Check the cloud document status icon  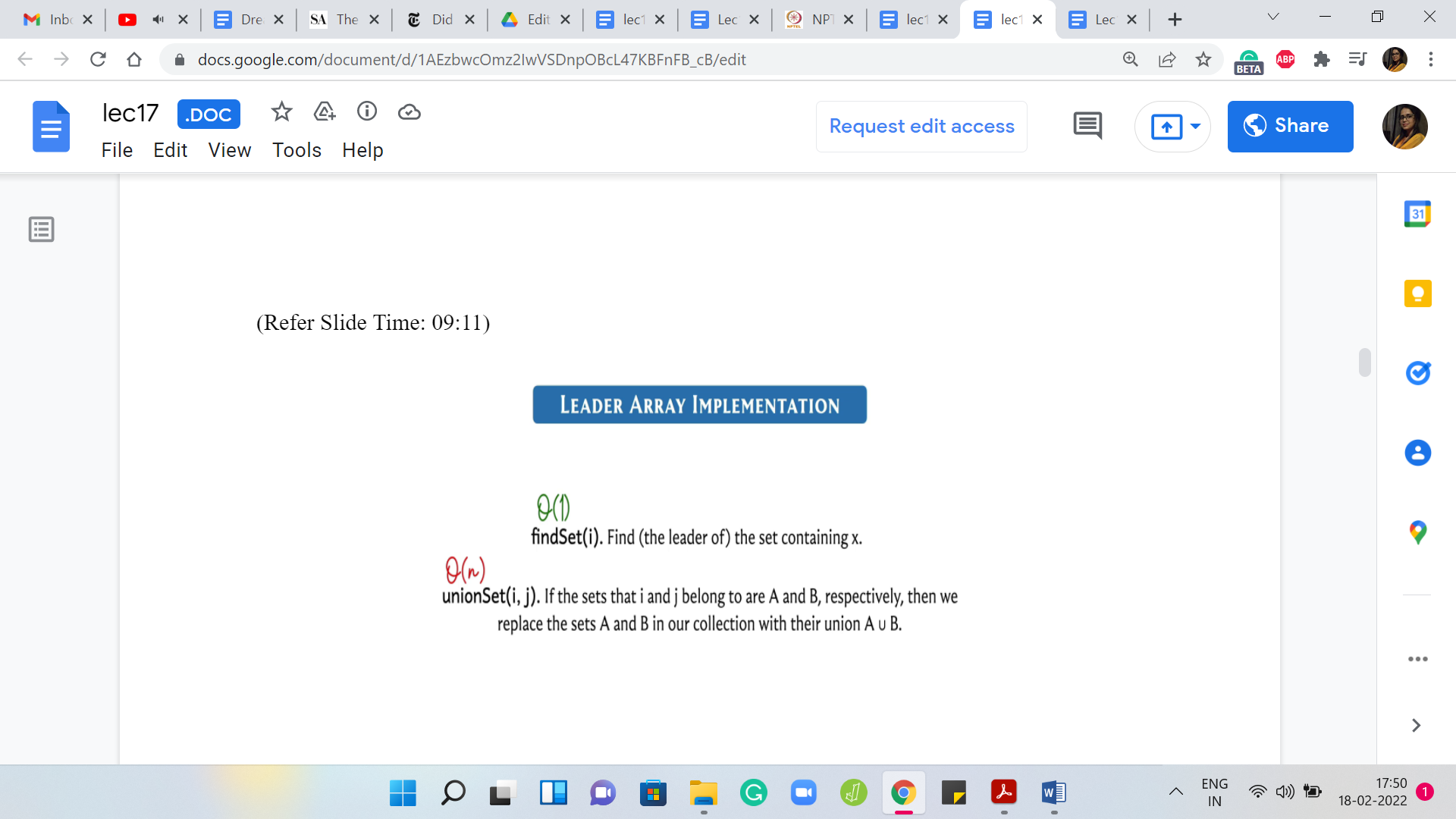point(409,112)
